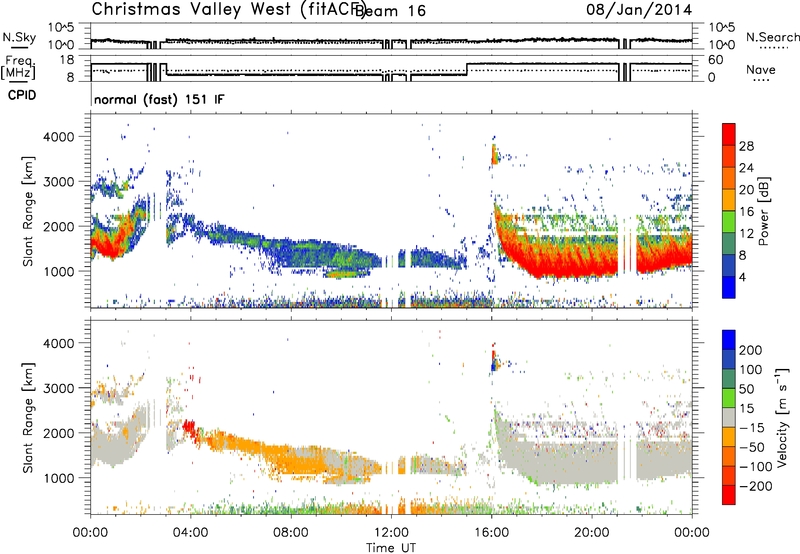Click the "08:00" time tick label

[291, 533]
